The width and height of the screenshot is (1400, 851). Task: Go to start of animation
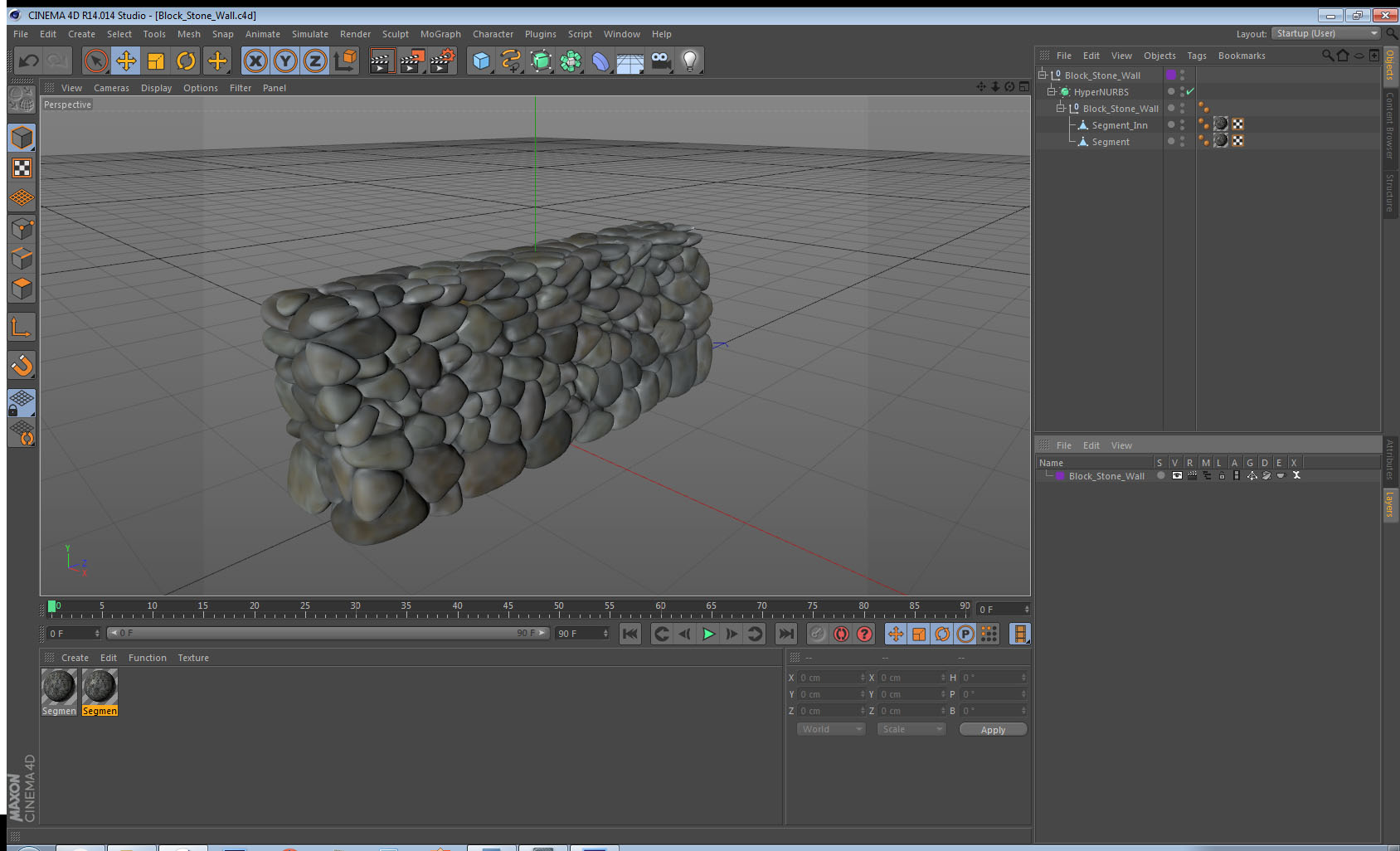pyautogui.click(x=630, y=634)
